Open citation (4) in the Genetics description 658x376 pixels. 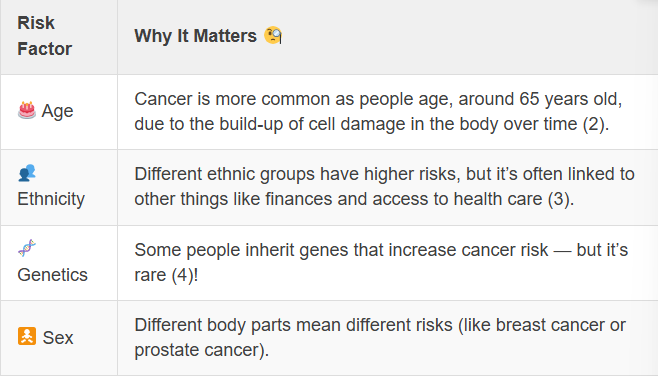(182, 275)
